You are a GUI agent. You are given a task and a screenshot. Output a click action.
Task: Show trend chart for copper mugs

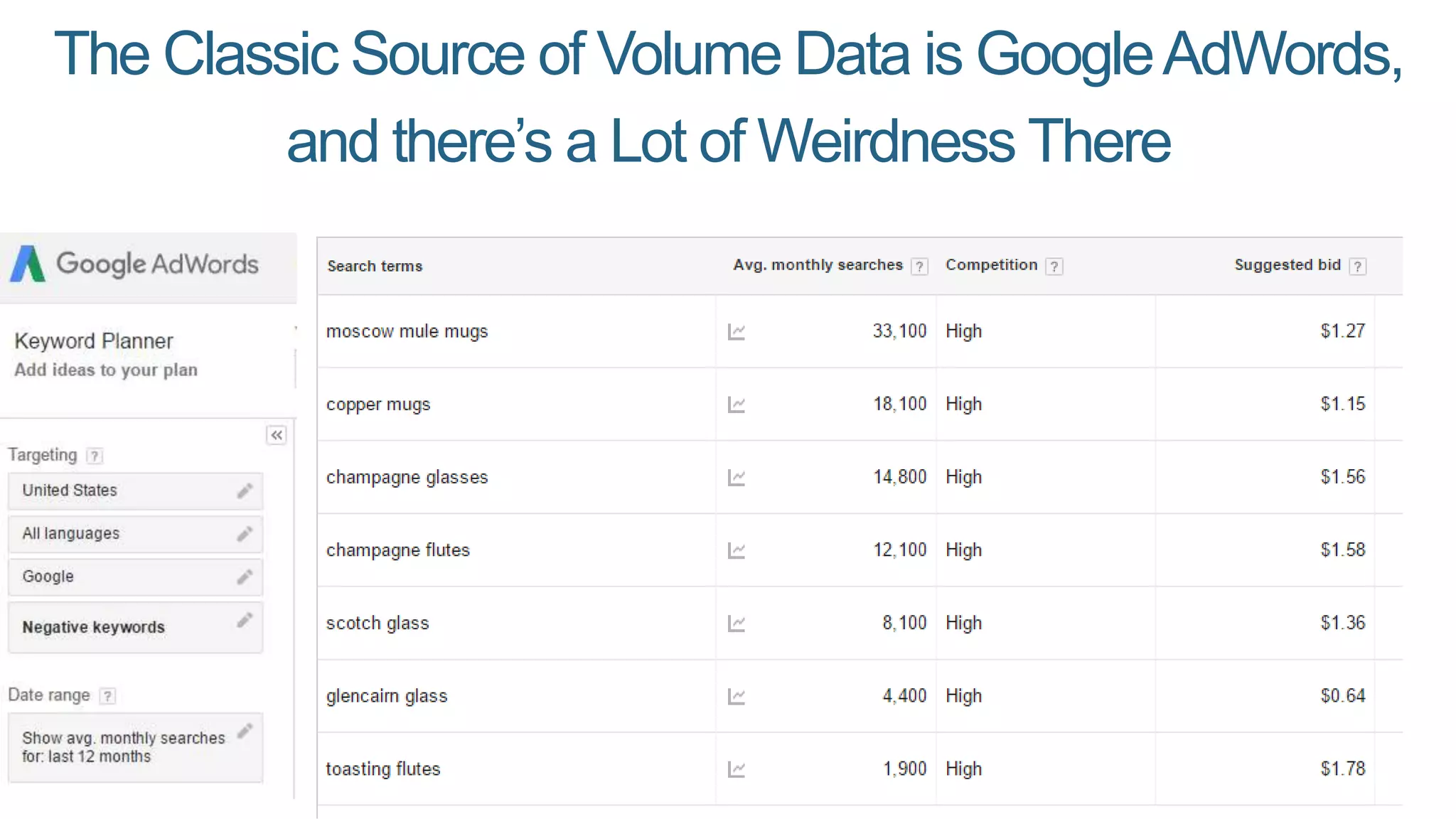(x=737, y=405)
